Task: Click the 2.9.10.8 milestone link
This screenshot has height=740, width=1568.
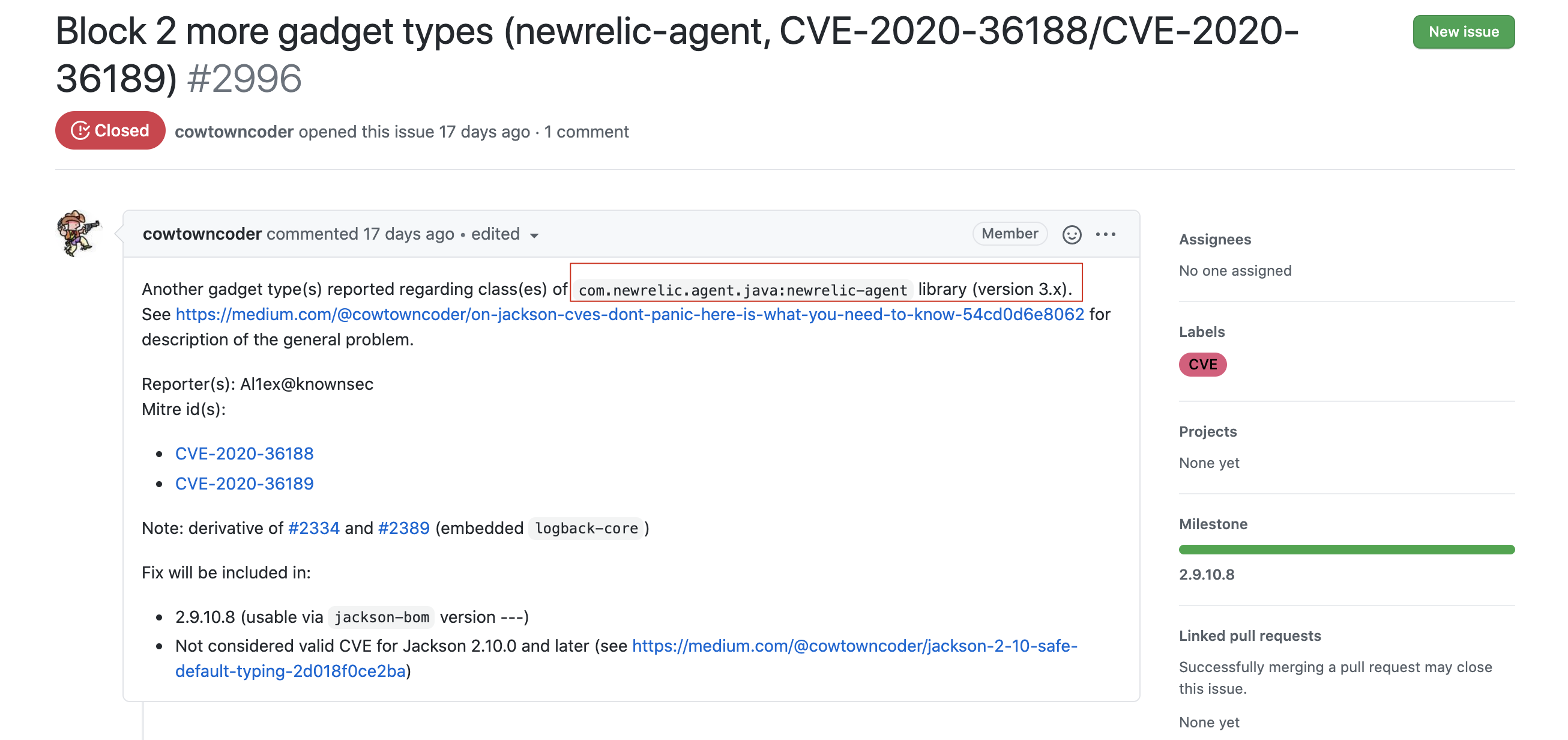Action: tap(1207, 574)
